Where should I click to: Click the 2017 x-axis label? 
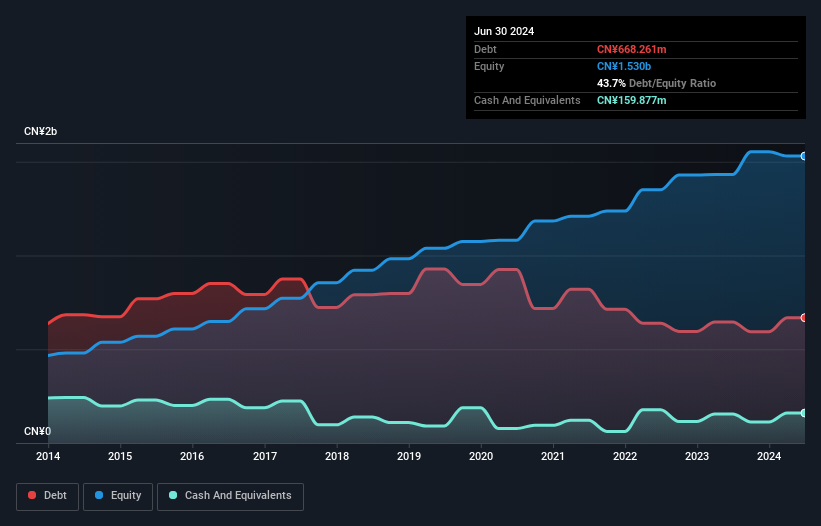point(265,456)
